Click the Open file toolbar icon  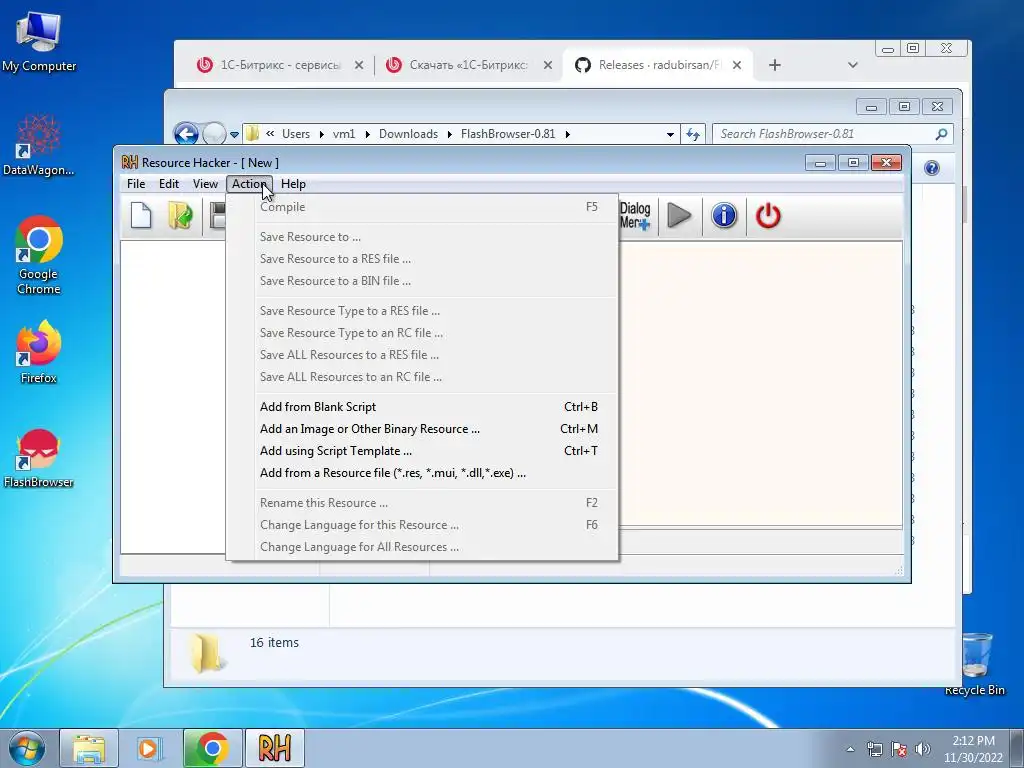click(180, 216)
